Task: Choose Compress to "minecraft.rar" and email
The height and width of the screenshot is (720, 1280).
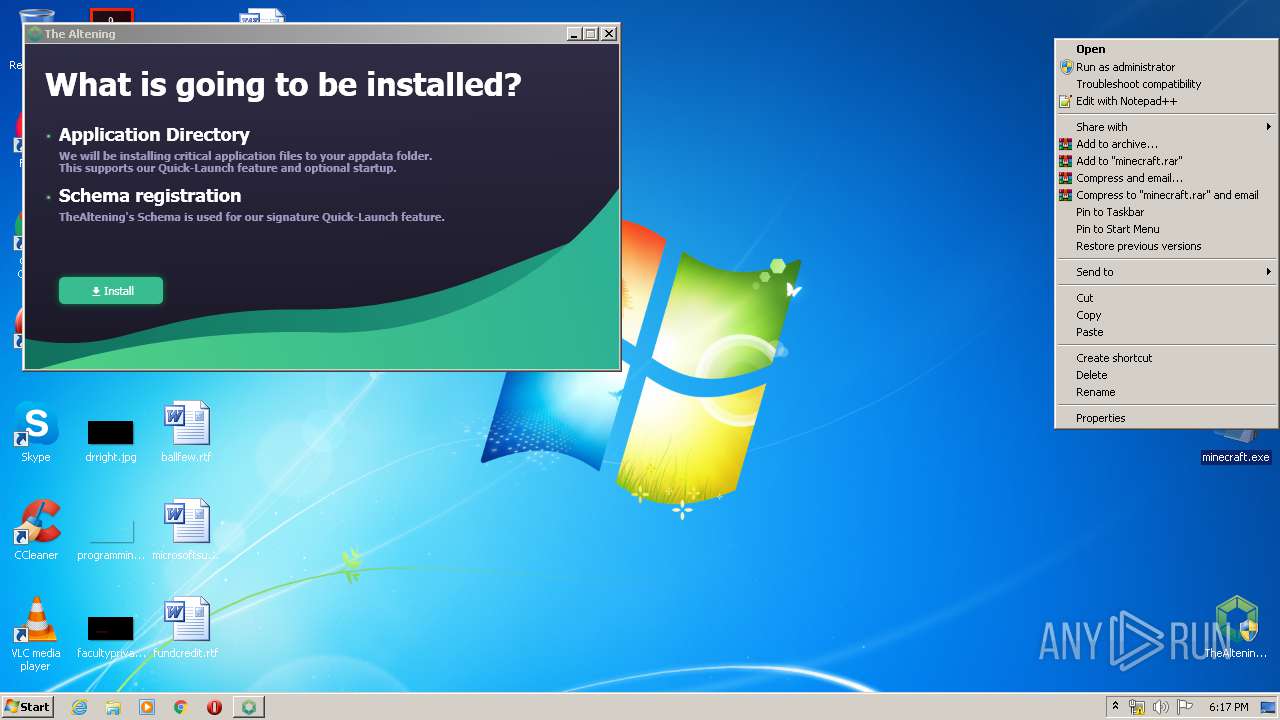Action: tap(1166, 195)
